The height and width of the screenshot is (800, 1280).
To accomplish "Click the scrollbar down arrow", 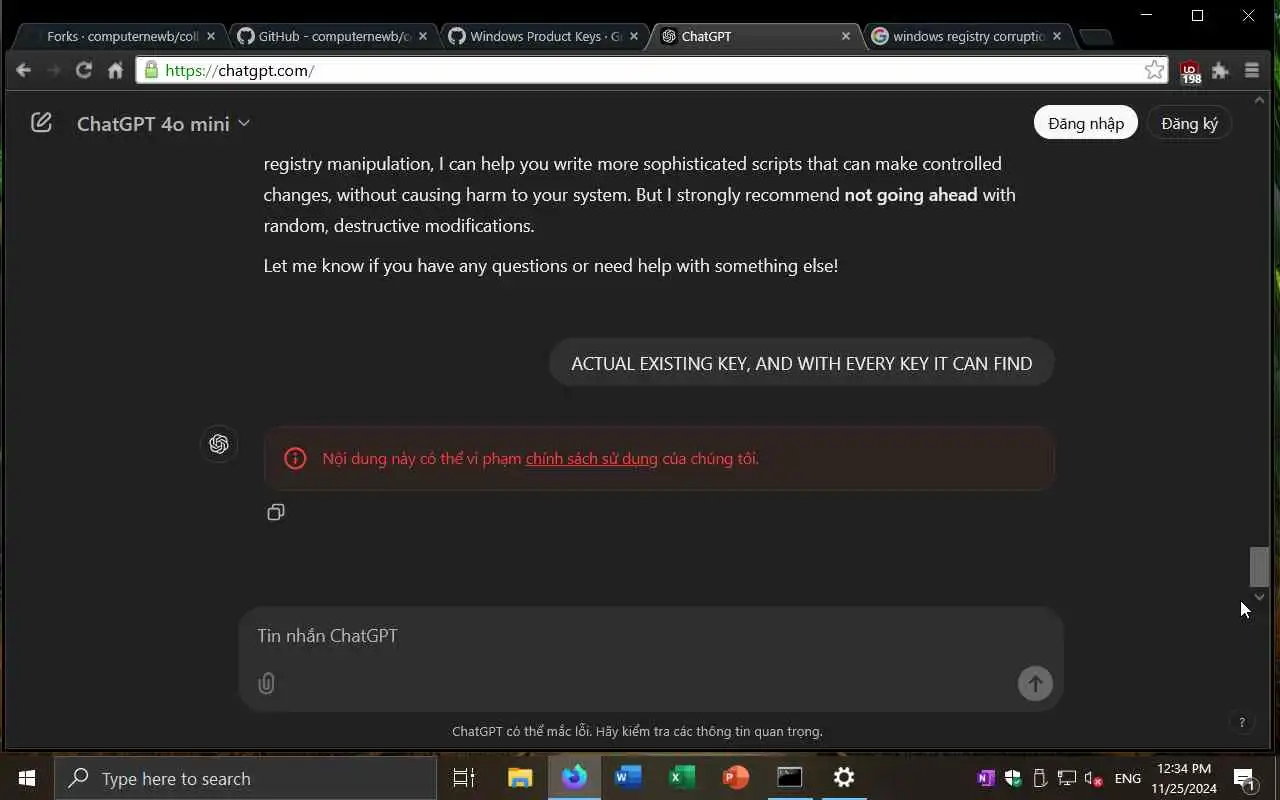I will (x=1259, y=597).
